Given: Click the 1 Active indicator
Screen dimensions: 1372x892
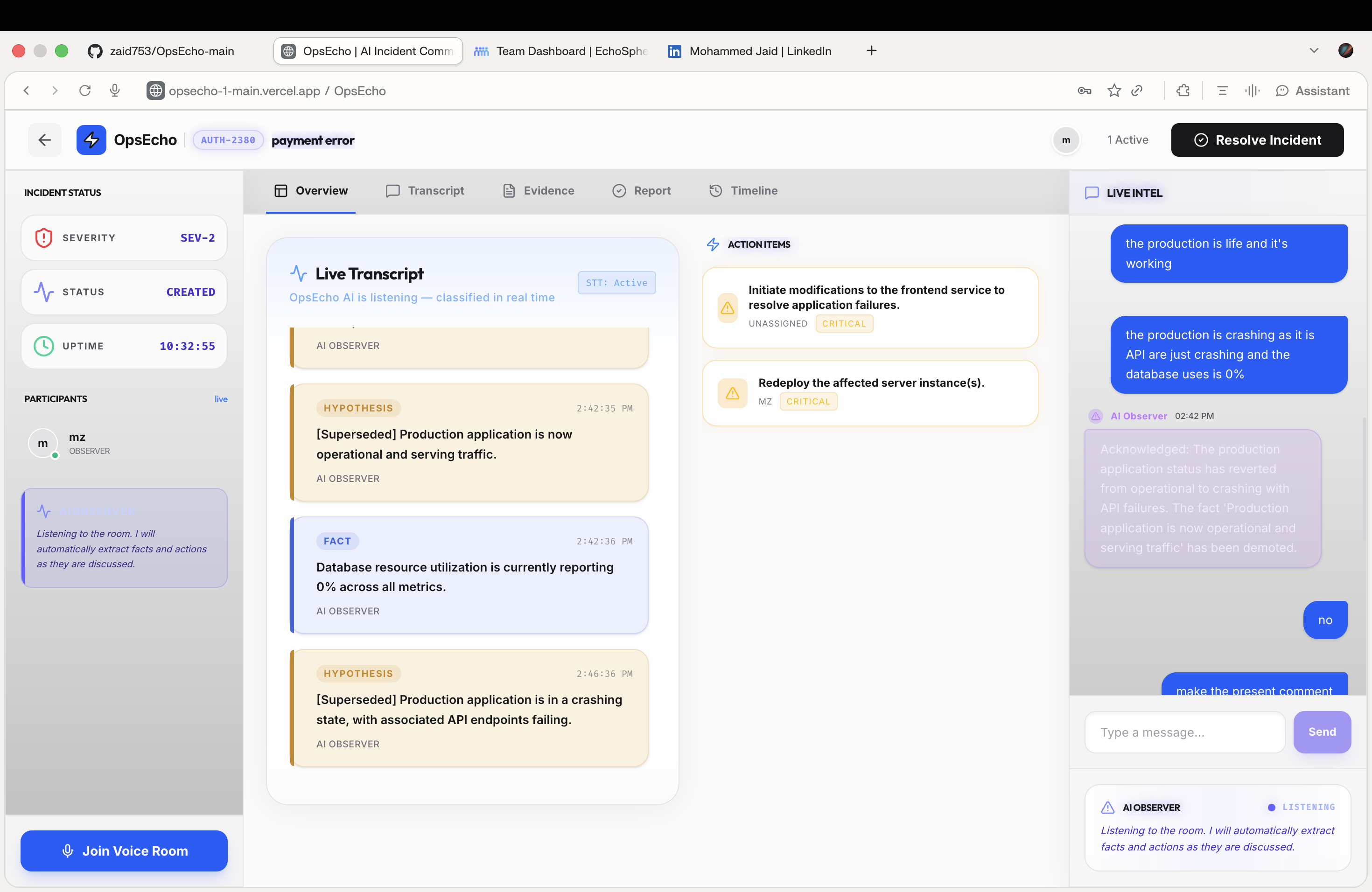Looking at the screenshot, I should coord(1127,140).
